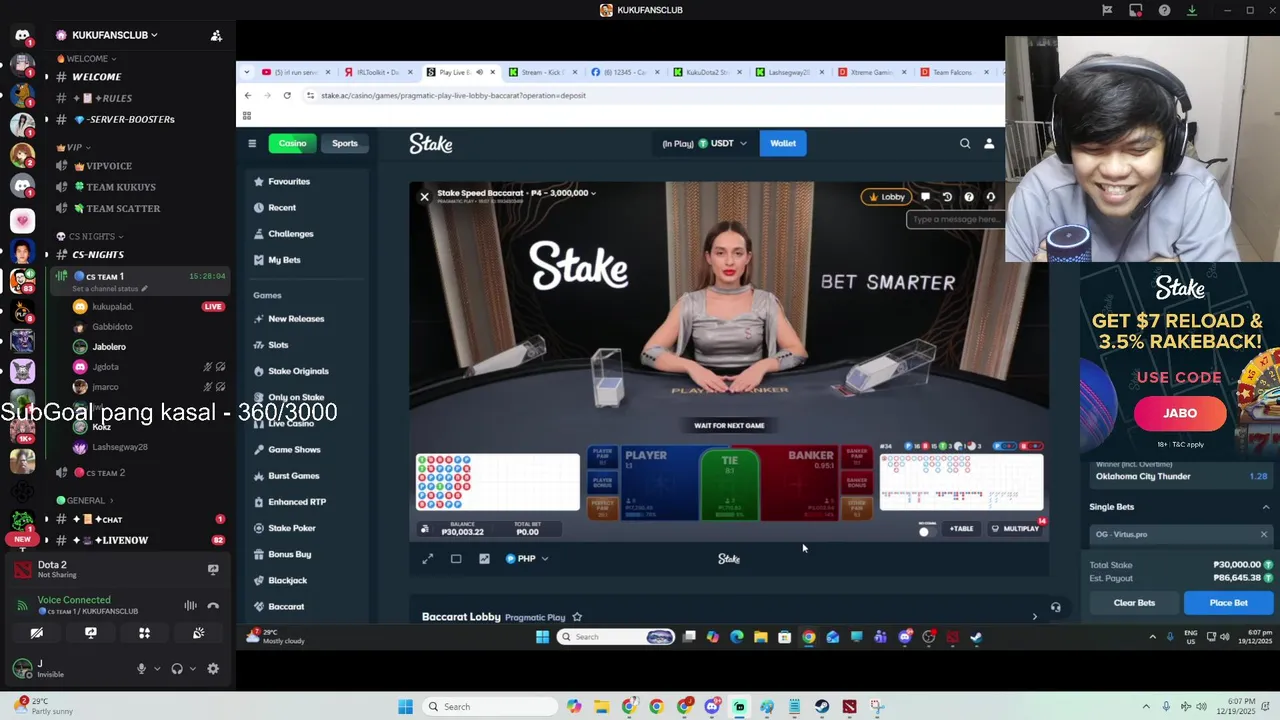Open the PHP currency dropdown

click(x=527, y=559)
